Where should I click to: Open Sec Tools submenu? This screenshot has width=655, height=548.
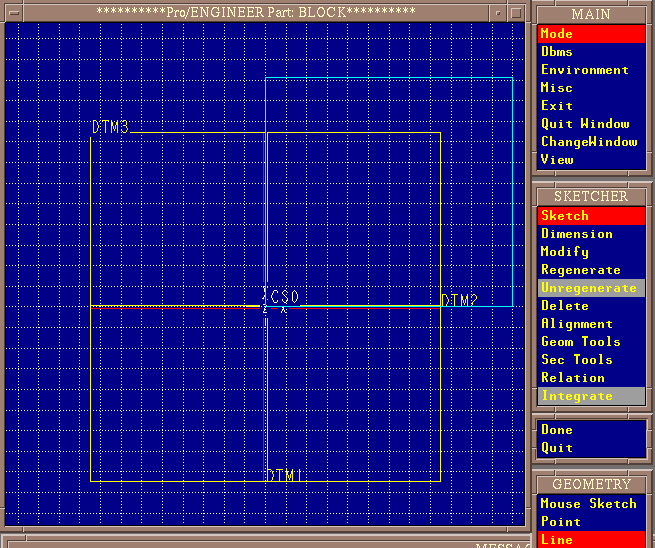click(591, 360)
